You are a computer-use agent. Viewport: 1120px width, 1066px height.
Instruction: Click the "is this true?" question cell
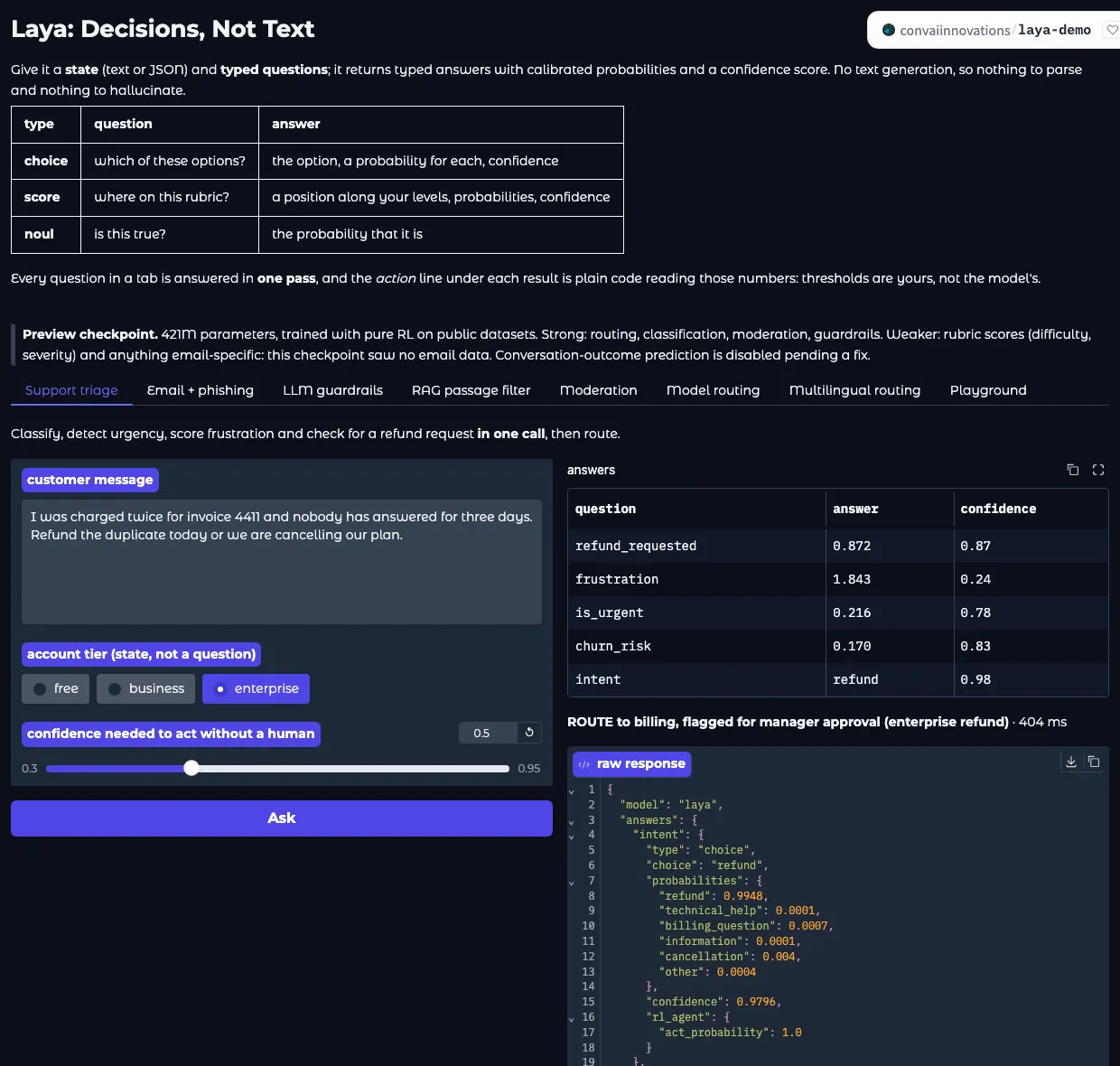pyautogui.click(x=170, y=234)
